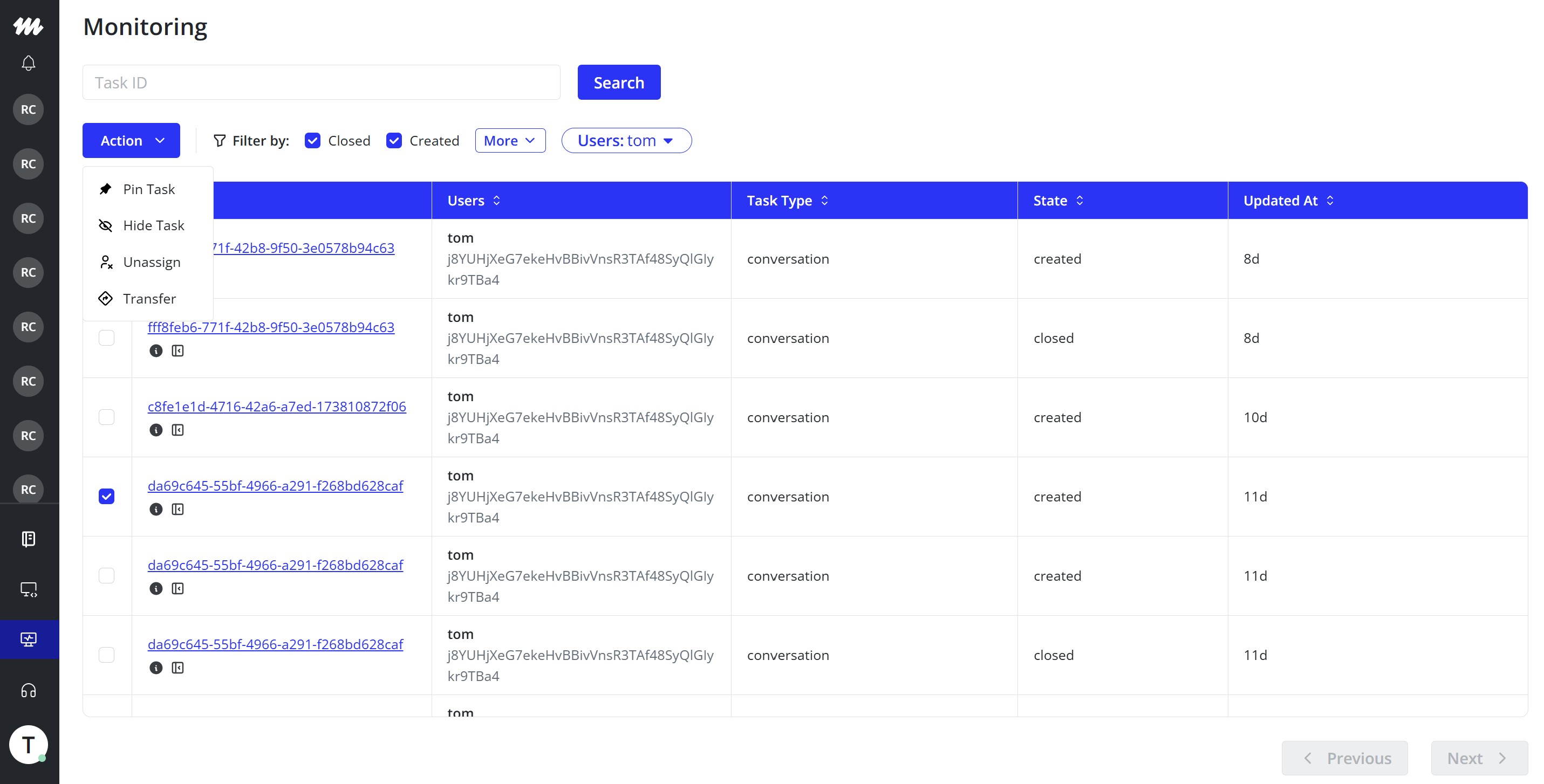Image resolution: width=1544 pixels, height=784 pixels.
Task: Open the notebook icon in sidebar
Action: click(28, 539)
